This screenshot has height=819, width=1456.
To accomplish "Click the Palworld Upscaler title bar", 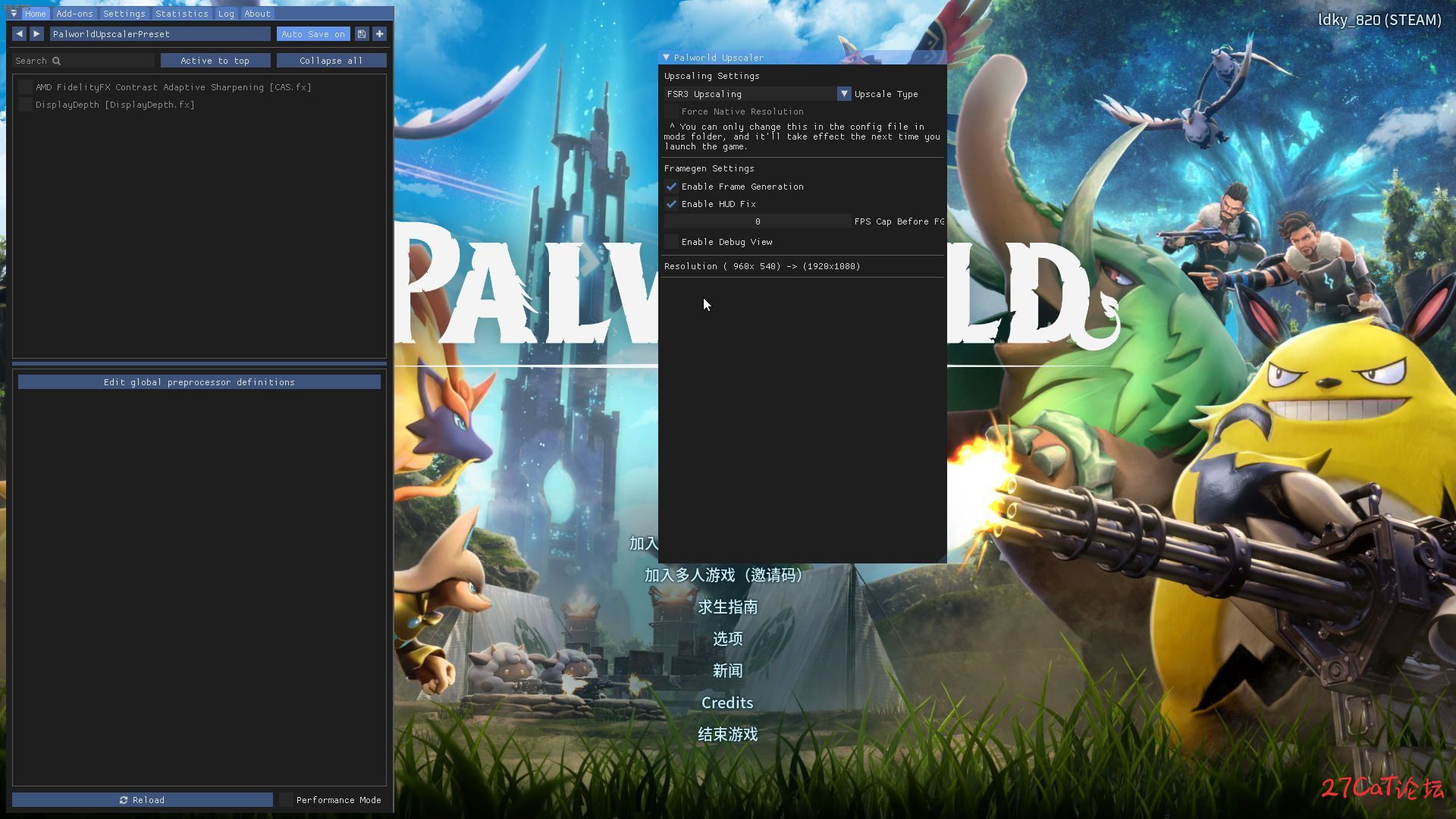I will 802,58.
